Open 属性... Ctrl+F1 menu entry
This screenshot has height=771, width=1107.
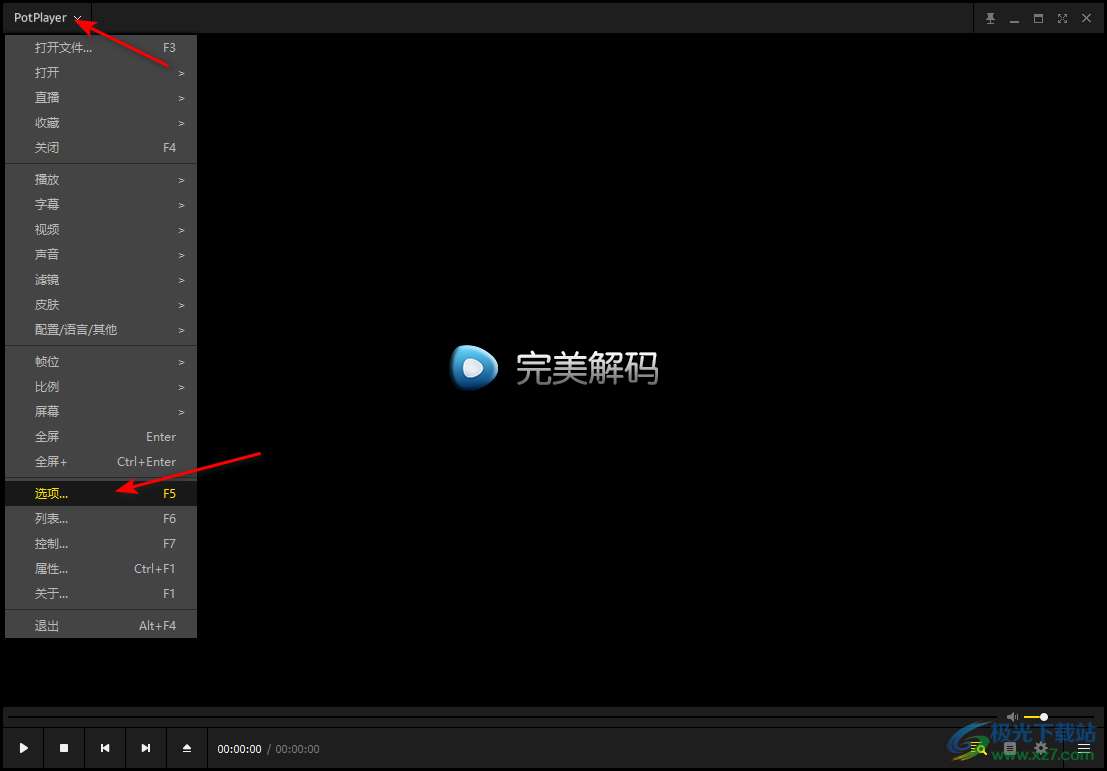(101, 568)
